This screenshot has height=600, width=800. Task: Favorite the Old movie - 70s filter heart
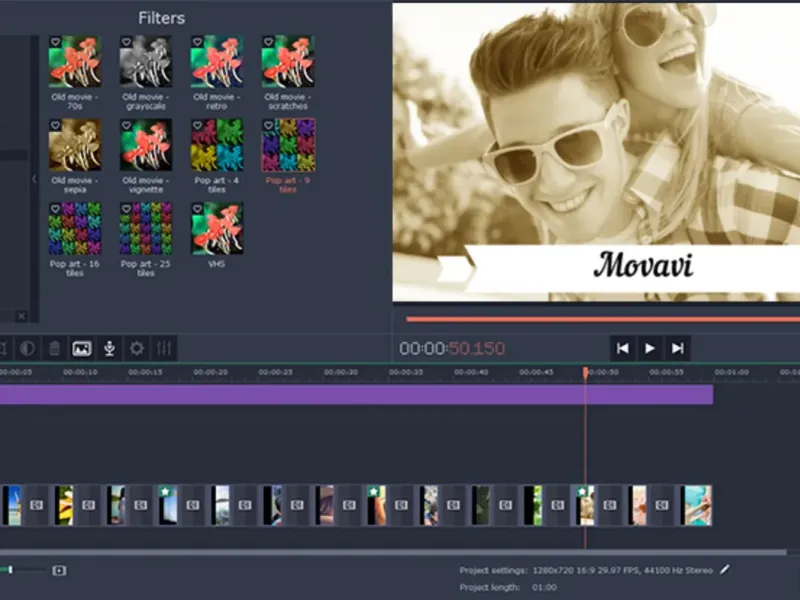tap(55, 42)
